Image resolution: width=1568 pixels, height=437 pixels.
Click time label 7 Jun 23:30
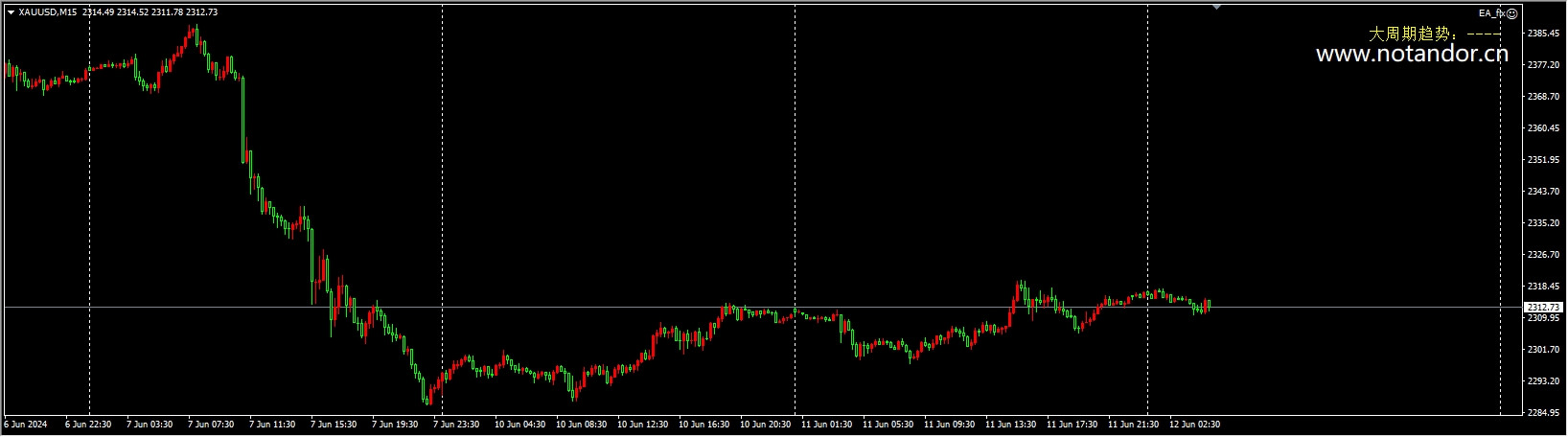coord(456,424)
